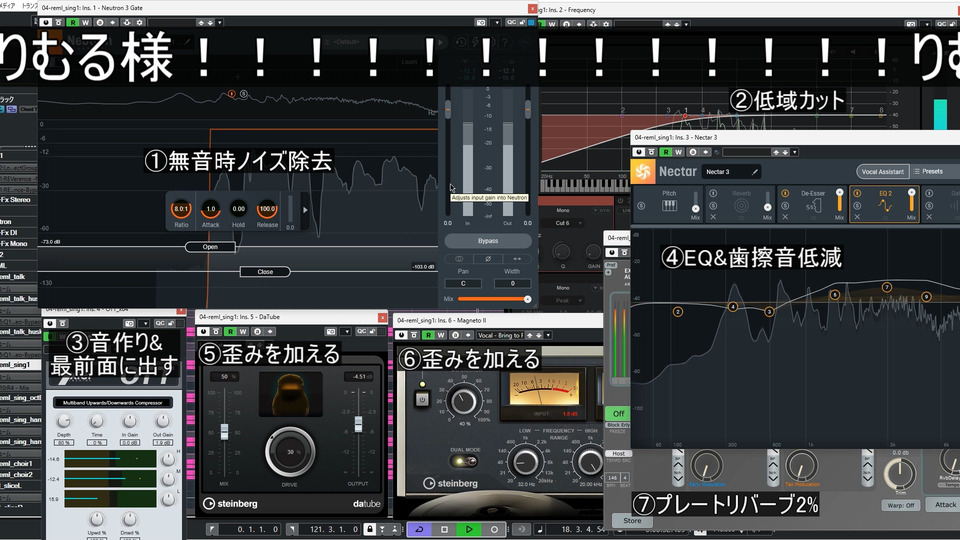This screenshot has width=960, height=540.
Task: Activate cycle loop in transport bar
Action: (x=420, y=529)
